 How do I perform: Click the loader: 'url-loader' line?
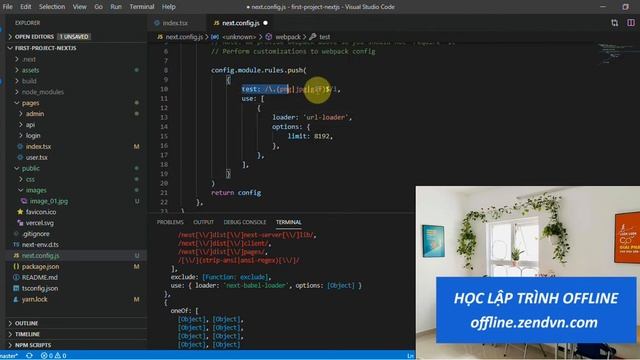click(x=312, y=118)
